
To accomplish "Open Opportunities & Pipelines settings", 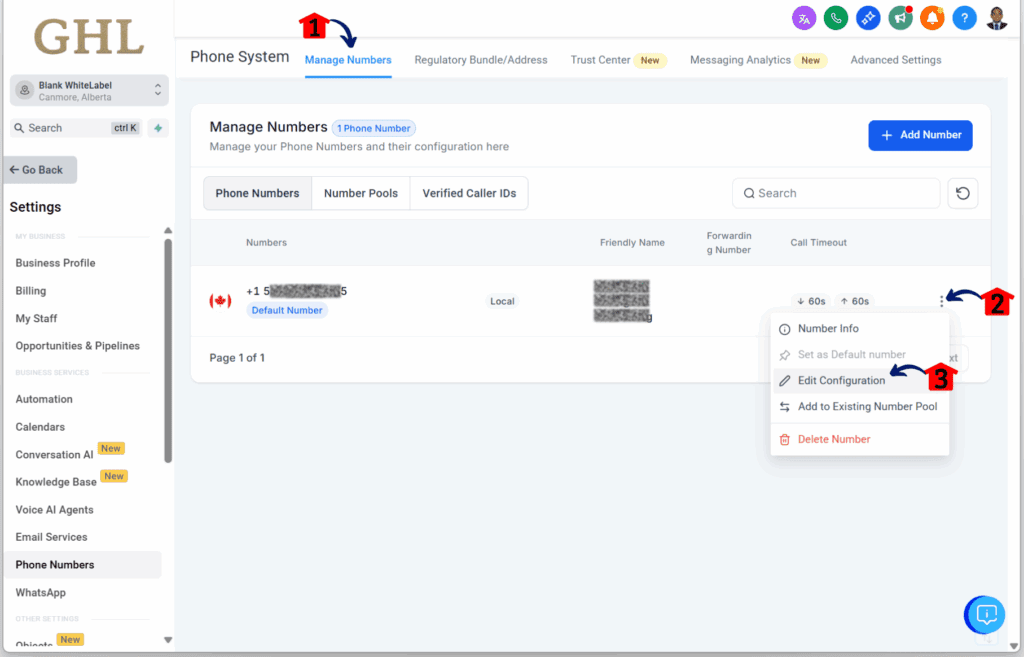I will [78, 346].
